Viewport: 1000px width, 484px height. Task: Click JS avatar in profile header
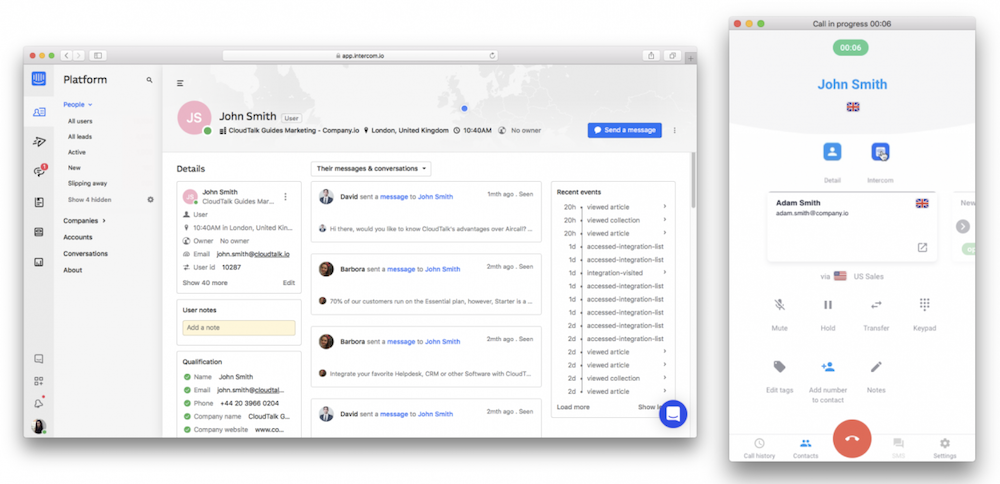pos(194,117)
